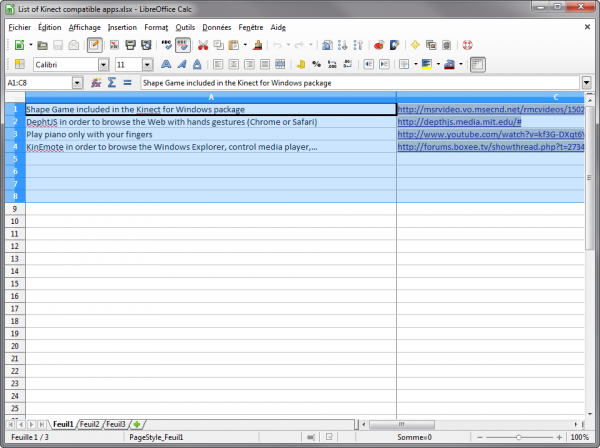Click the Function equals icon
Screen dimensions: 600x448
pos(127,83)
